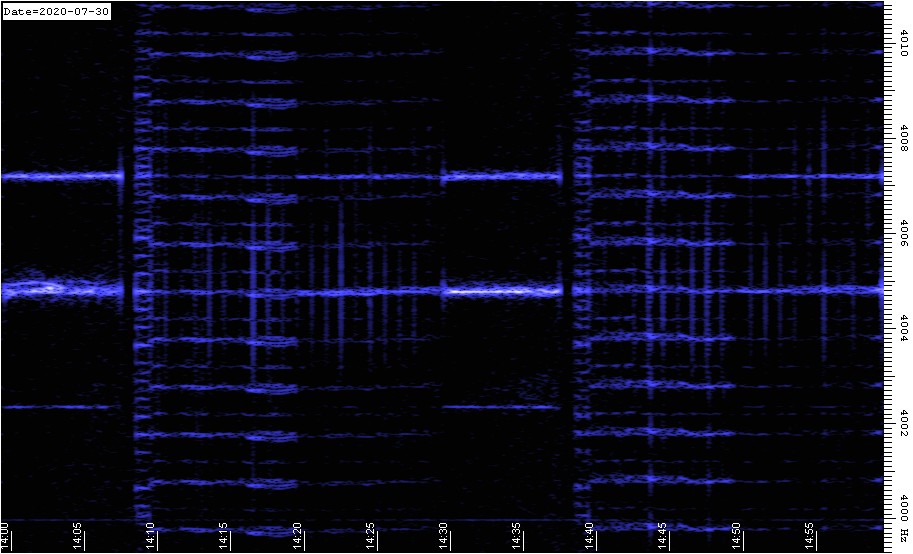
Task: Click the 14:15 time axis label
Action: click(x=225, y=535)
